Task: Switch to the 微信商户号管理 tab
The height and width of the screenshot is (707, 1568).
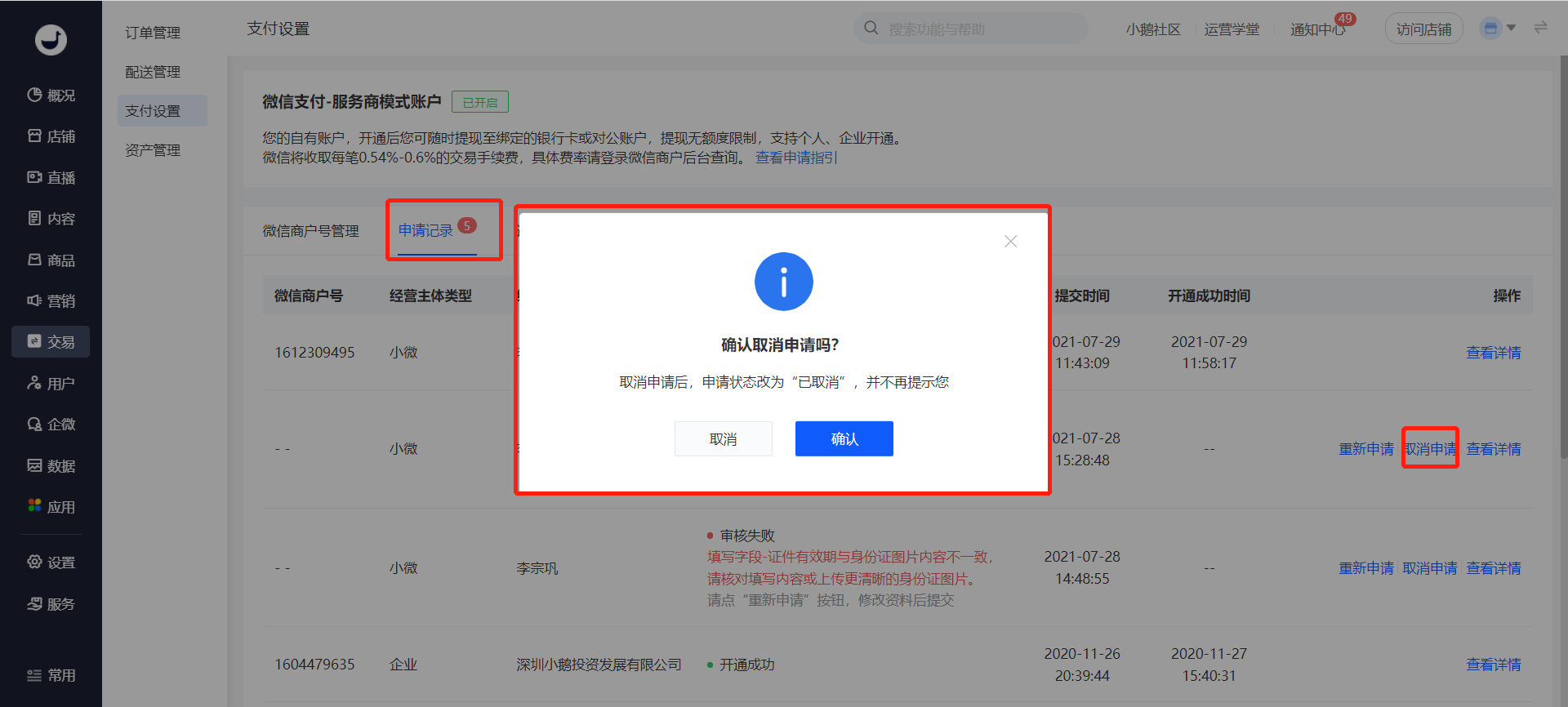Action: (310, 231)
